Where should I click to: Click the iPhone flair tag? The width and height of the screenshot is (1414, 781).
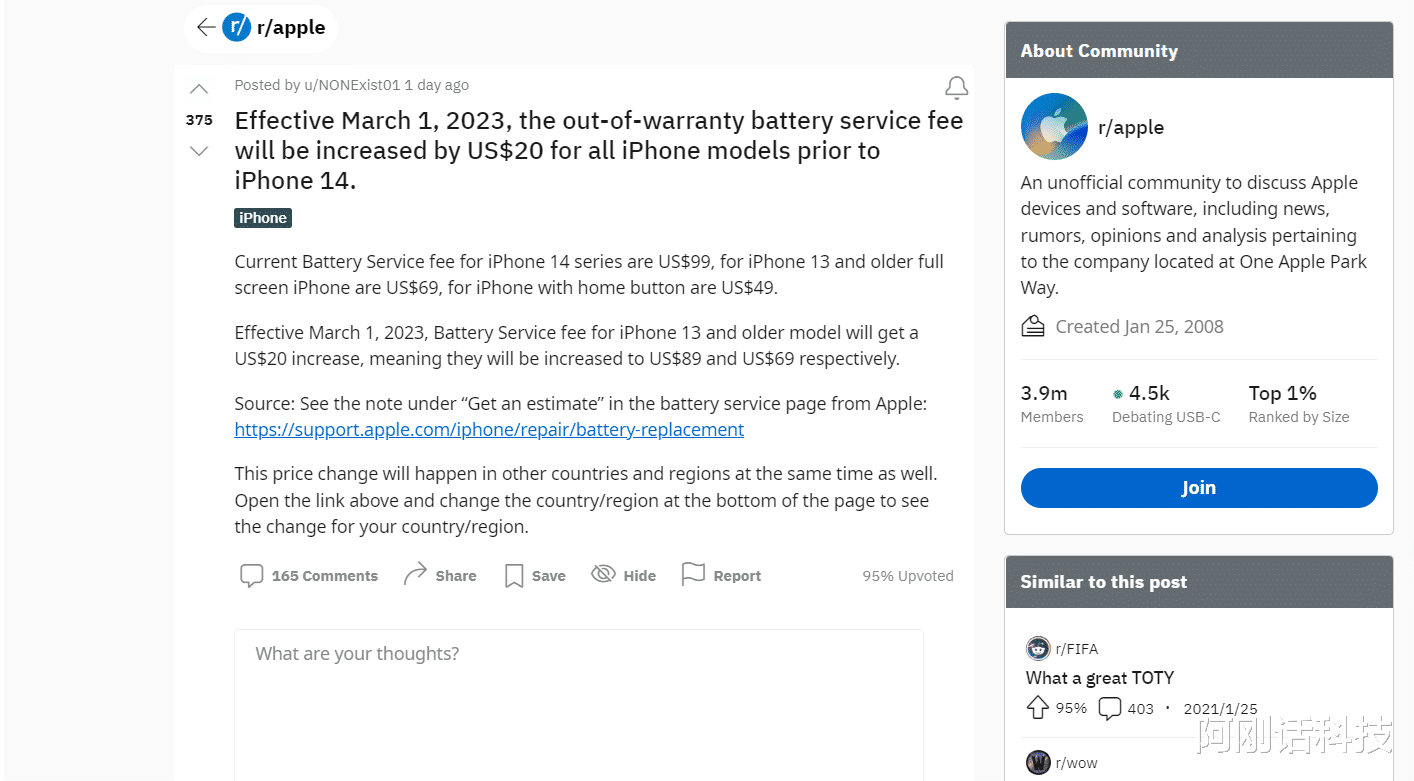click(263, 218)
